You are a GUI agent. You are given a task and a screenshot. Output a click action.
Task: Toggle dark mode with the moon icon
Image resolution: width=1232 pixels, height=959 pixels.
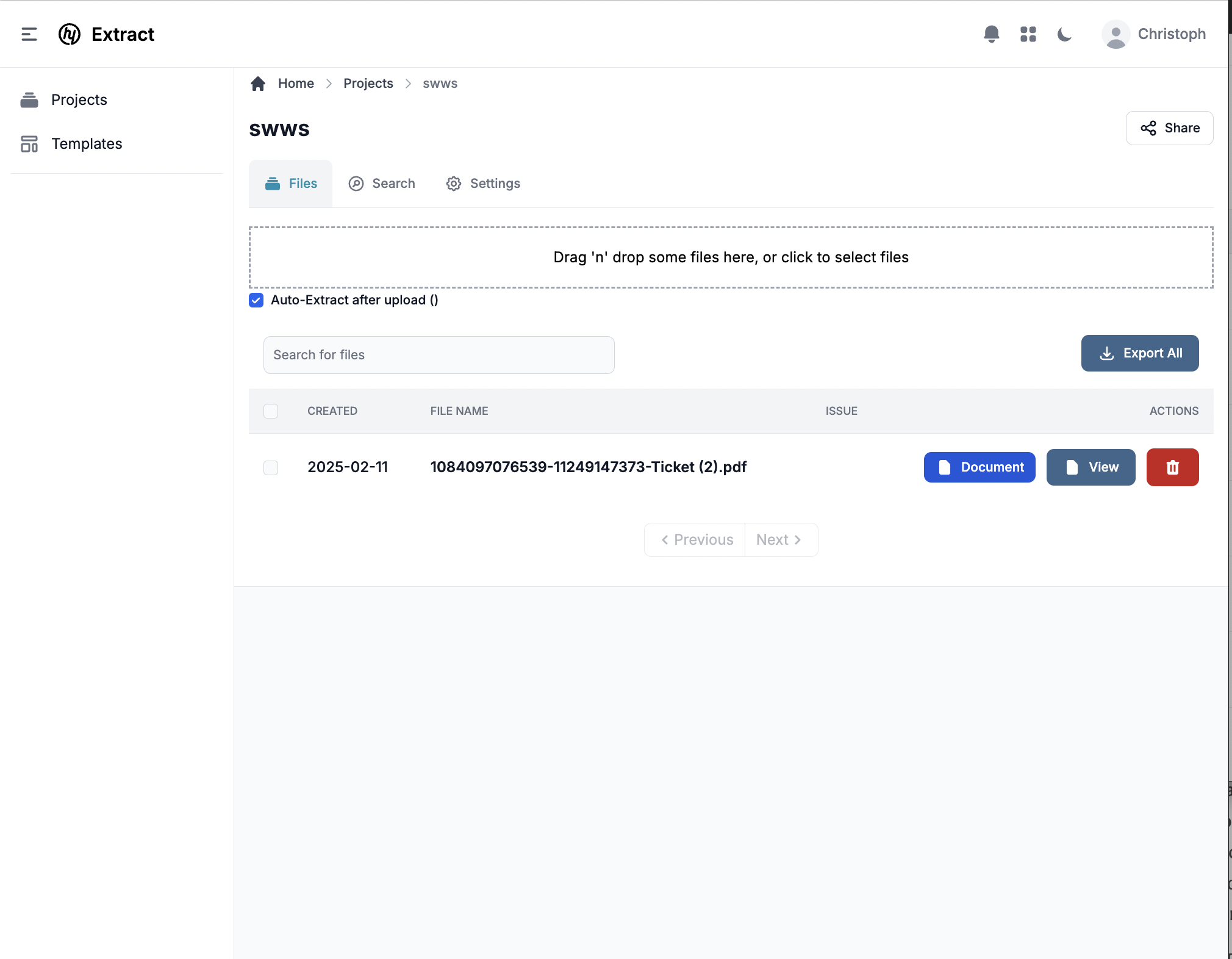coord(1064,34)
